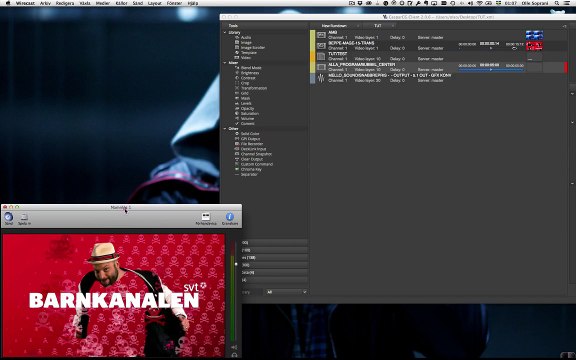This screenshot has width=576, height=360.
Task: Click the Sänd broadcast icon in Wirecast window
Action: tap(8, 218)
